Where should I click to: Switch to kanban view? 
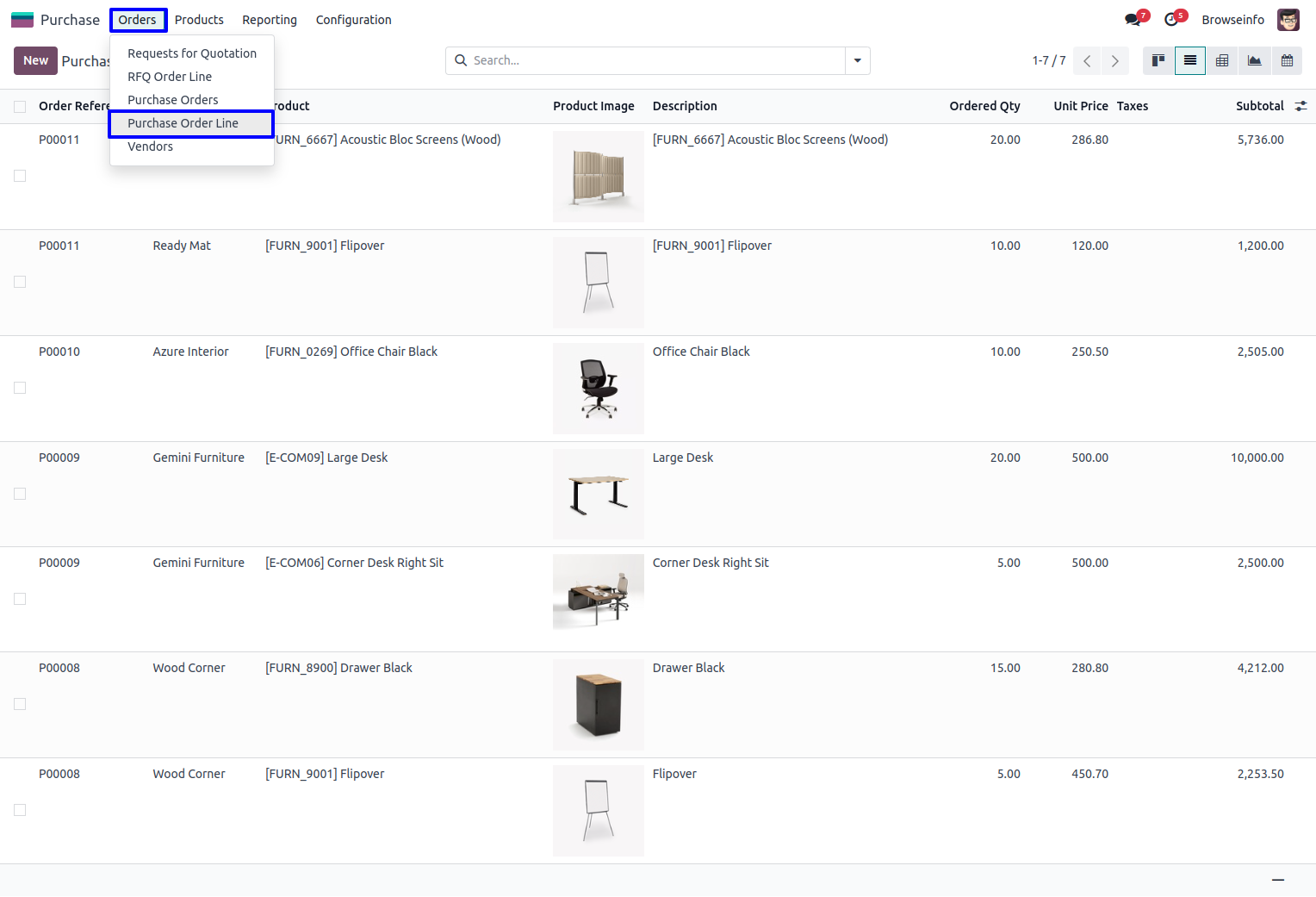1158,60
